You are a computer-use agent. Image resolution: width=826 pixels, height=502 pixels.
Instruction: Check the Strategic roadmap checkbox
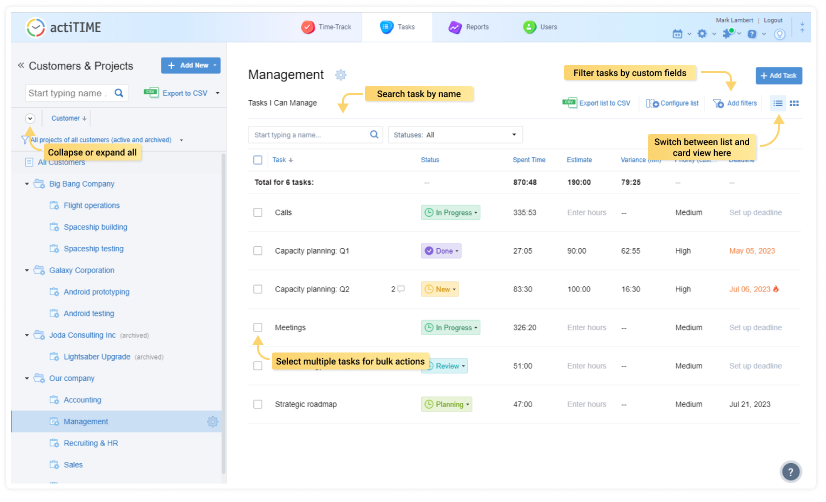pos(258,404)
